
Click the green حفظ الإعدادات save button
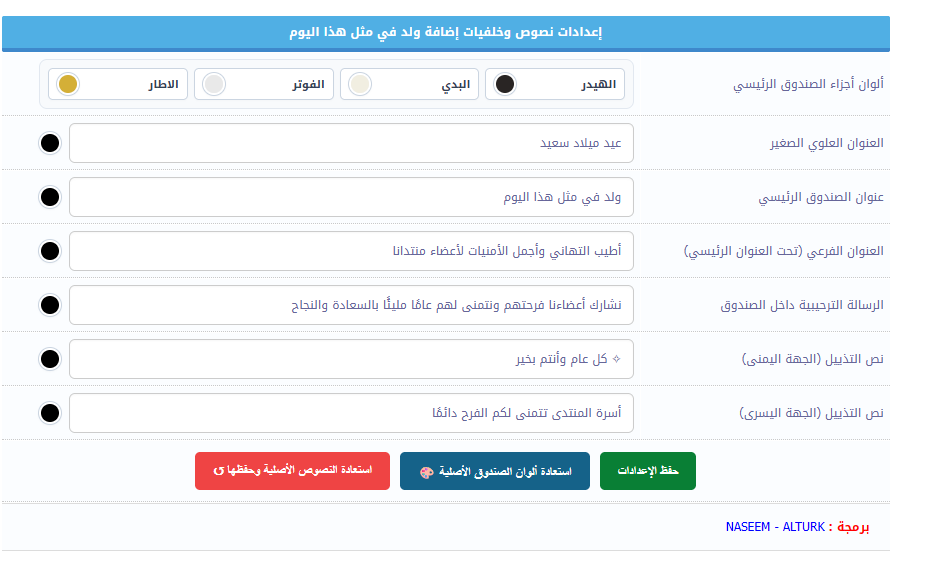[647, 471]
